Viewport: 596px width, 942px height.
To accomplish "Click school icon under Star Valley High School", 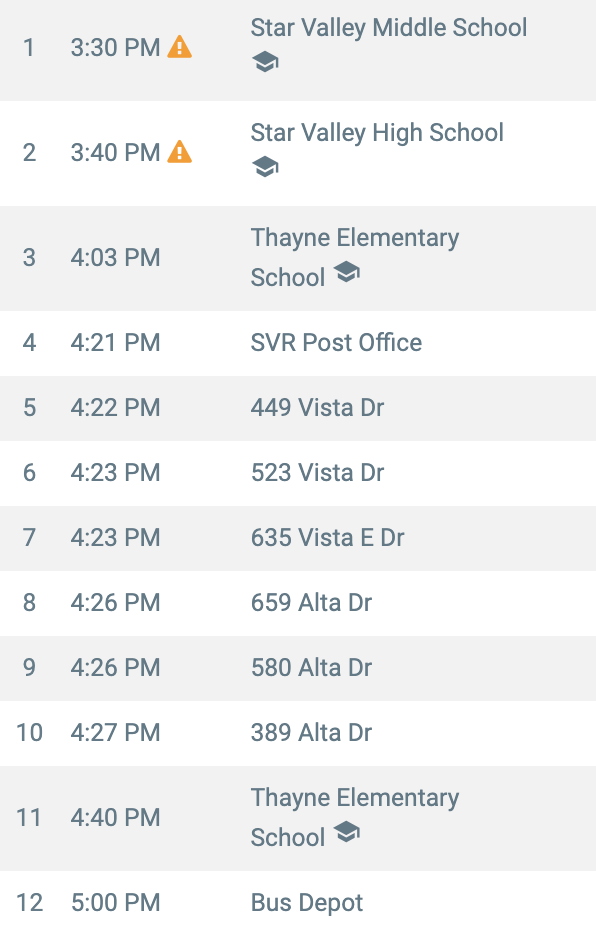I will coord(265,166).
